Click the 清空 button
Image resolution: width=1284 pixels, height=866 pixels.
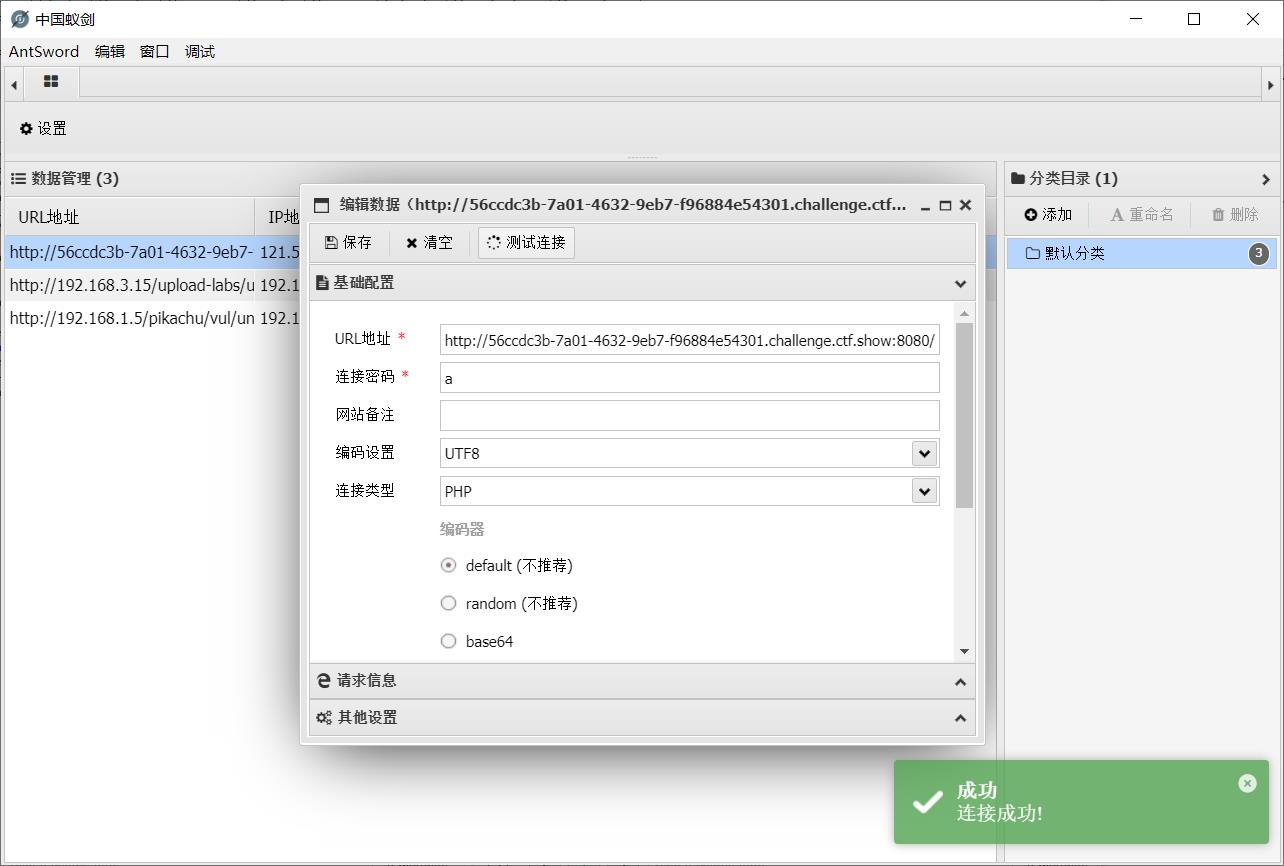(x=429, y=242)
